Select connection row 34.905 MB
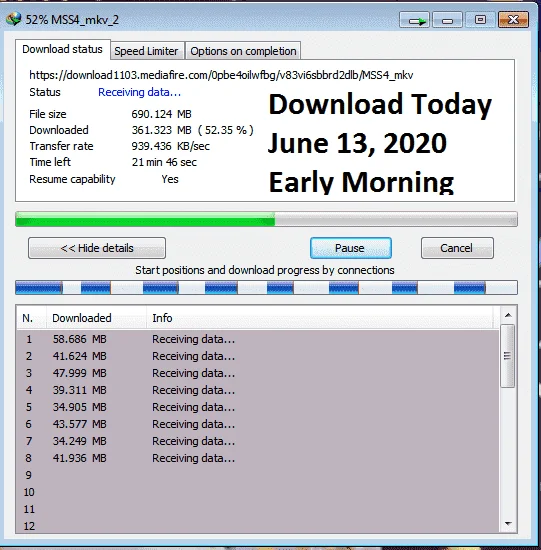This screenshot has height=550, width=541. point(258,407)
